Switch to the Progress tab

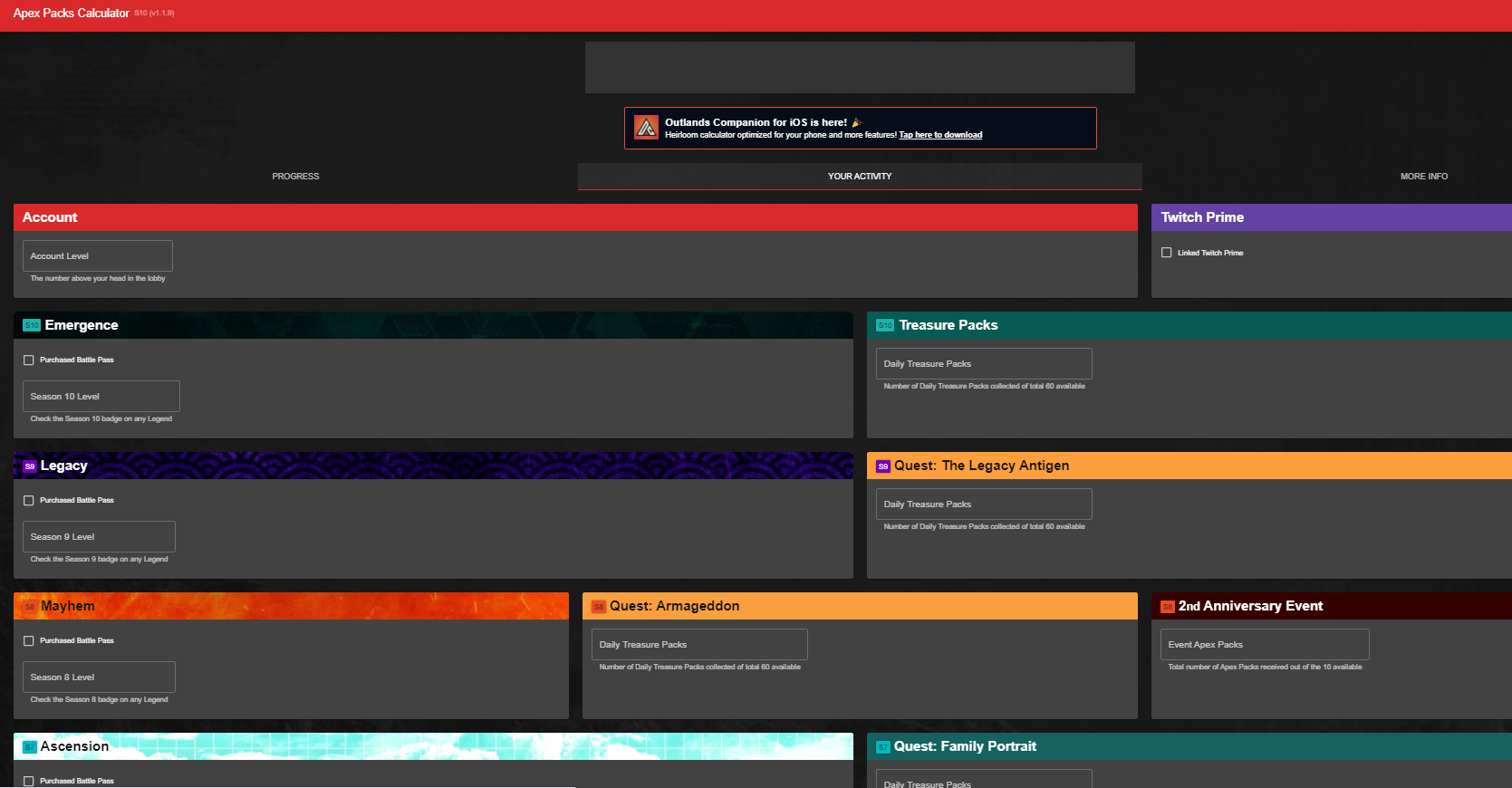click(x=295, y=177)
